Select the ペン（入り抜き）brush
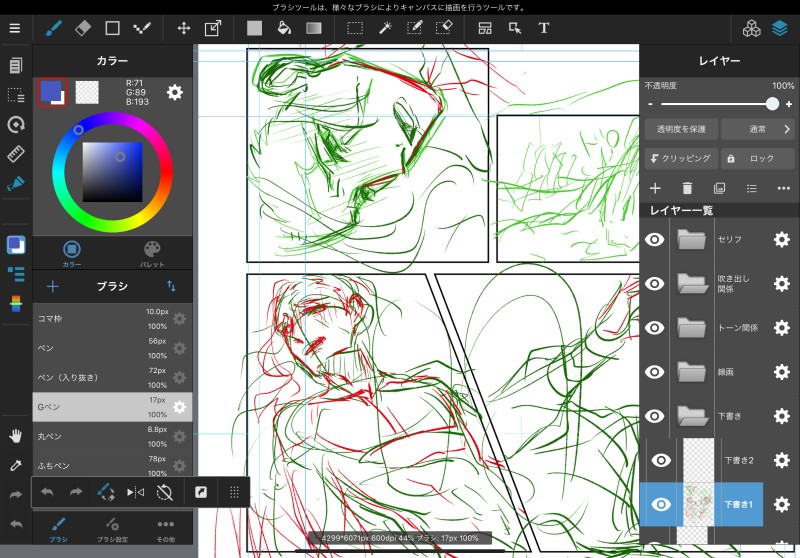 click(x=112, y=377)
